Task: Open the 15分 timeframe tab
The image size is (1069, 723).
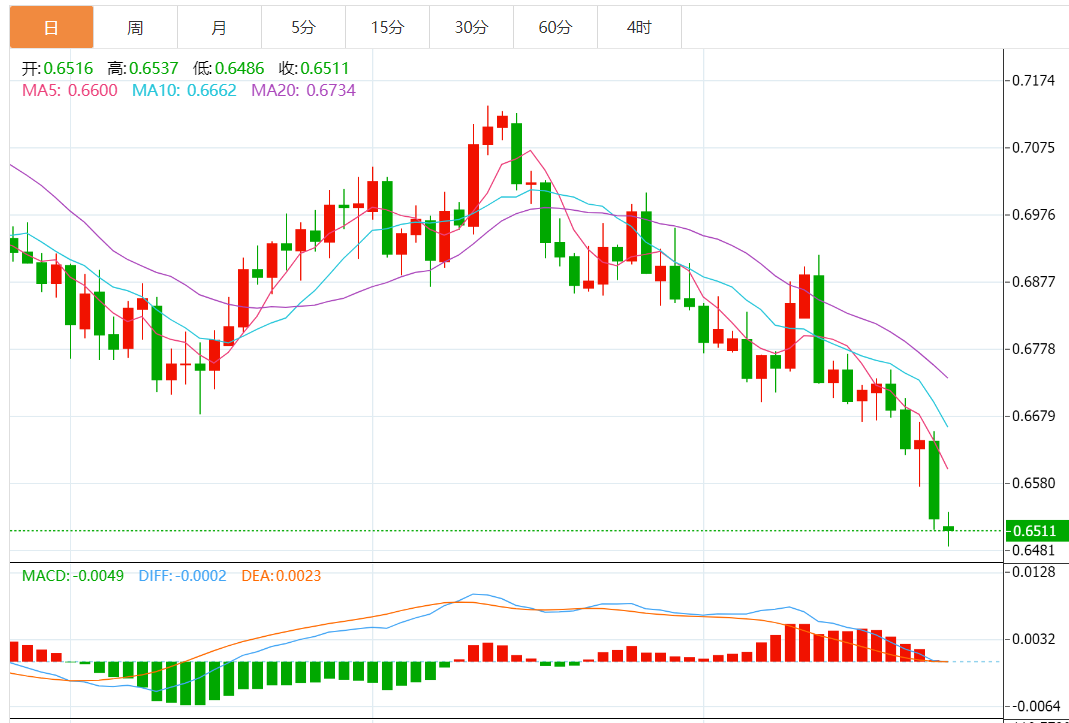Action: click(x=387, y=27)
